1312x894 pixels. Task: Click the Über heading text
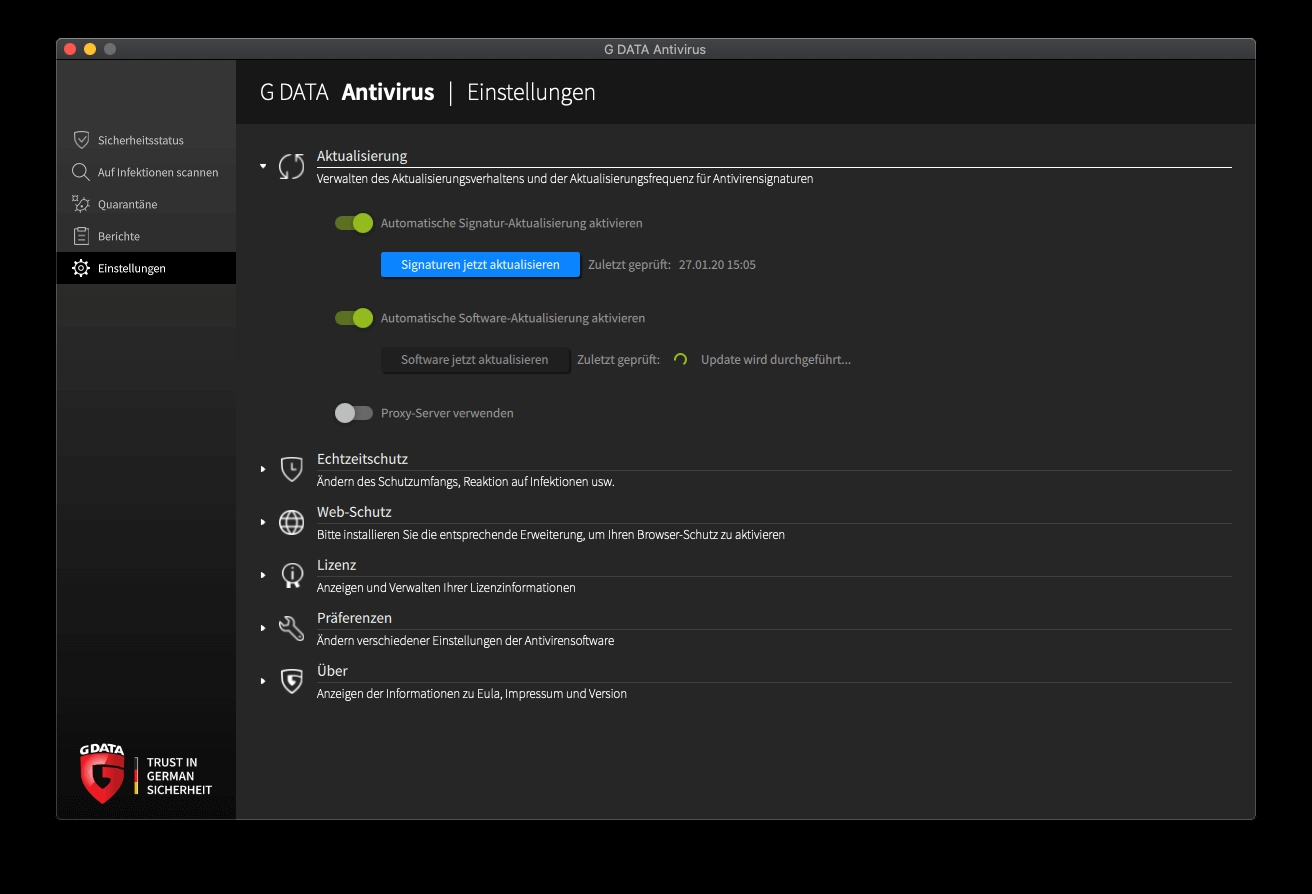(x=332, y=671)
